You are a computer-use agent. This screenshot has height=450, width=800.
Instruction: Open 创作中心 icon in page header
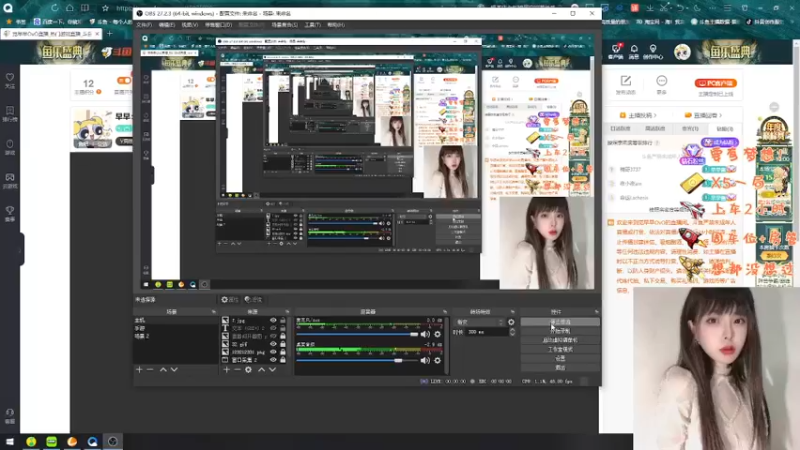pos(653,51)
